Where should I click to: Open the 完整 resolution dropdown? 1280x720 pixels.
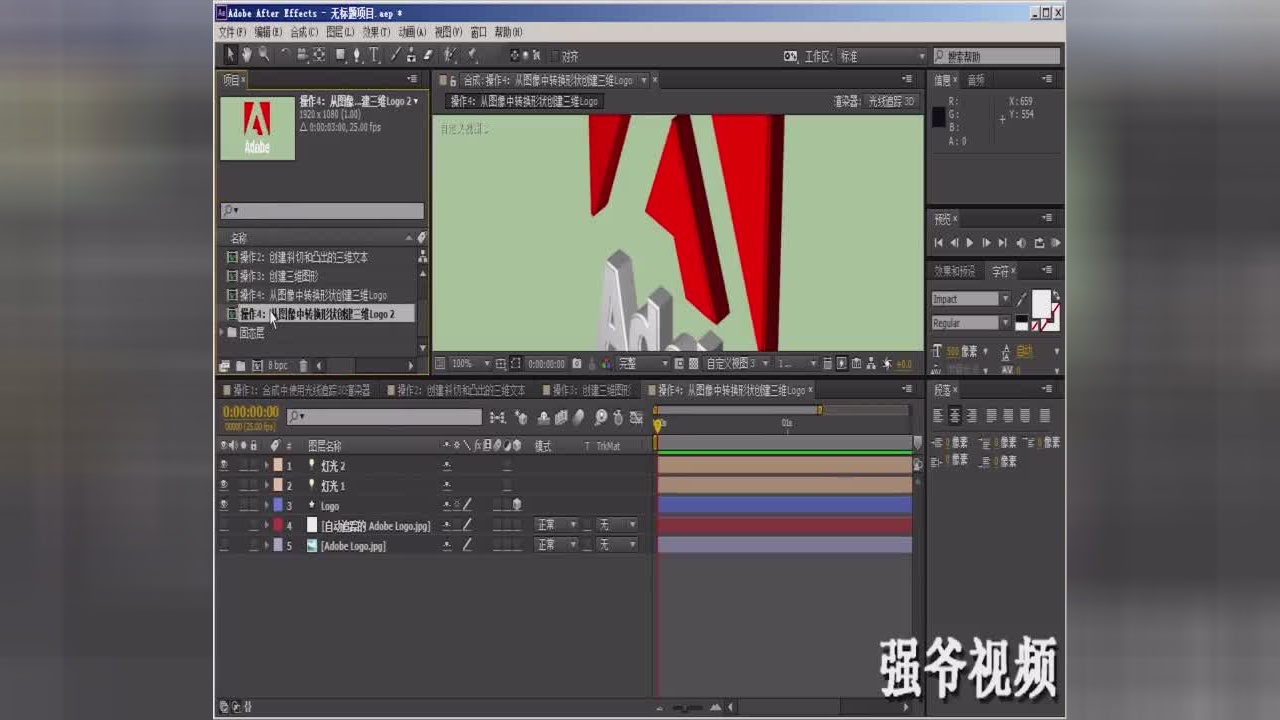coord(641,364)
